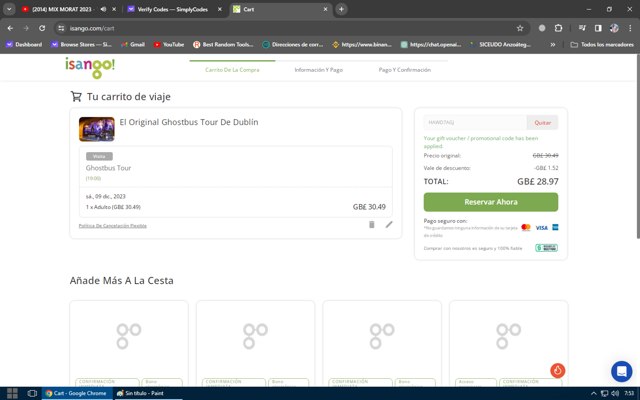Open the Best Random Tools bookmark
The image size is (640, 400).
point(223,44)
